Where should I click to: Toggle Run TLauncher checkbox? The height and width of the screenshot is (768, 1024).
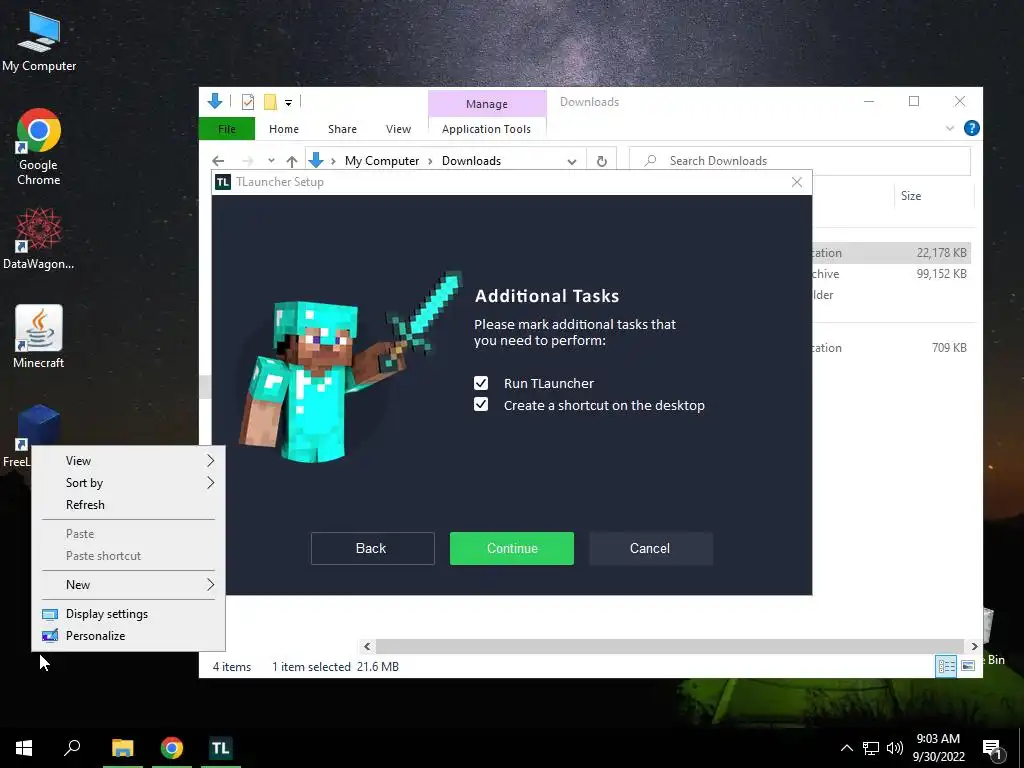481,383
